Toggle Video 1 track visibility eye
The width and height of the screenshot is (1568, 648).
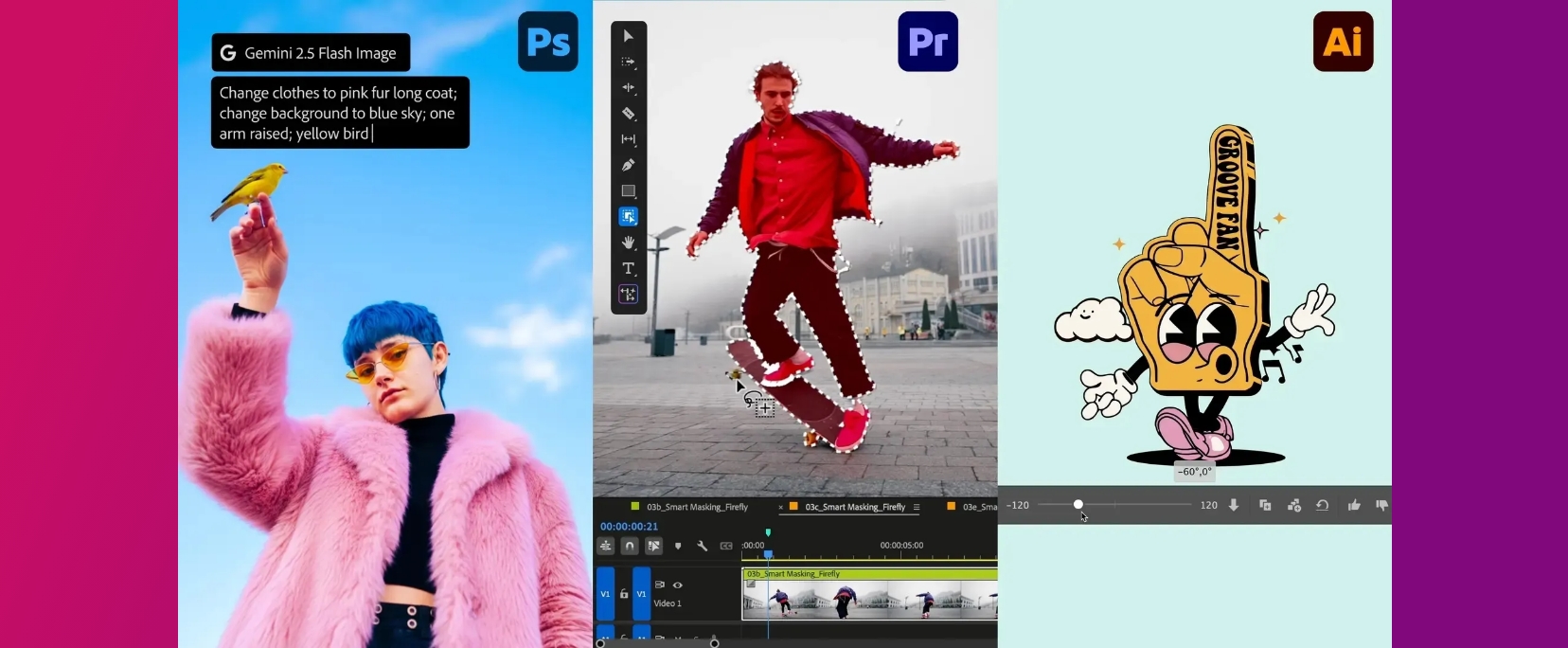tap(677, 585)
